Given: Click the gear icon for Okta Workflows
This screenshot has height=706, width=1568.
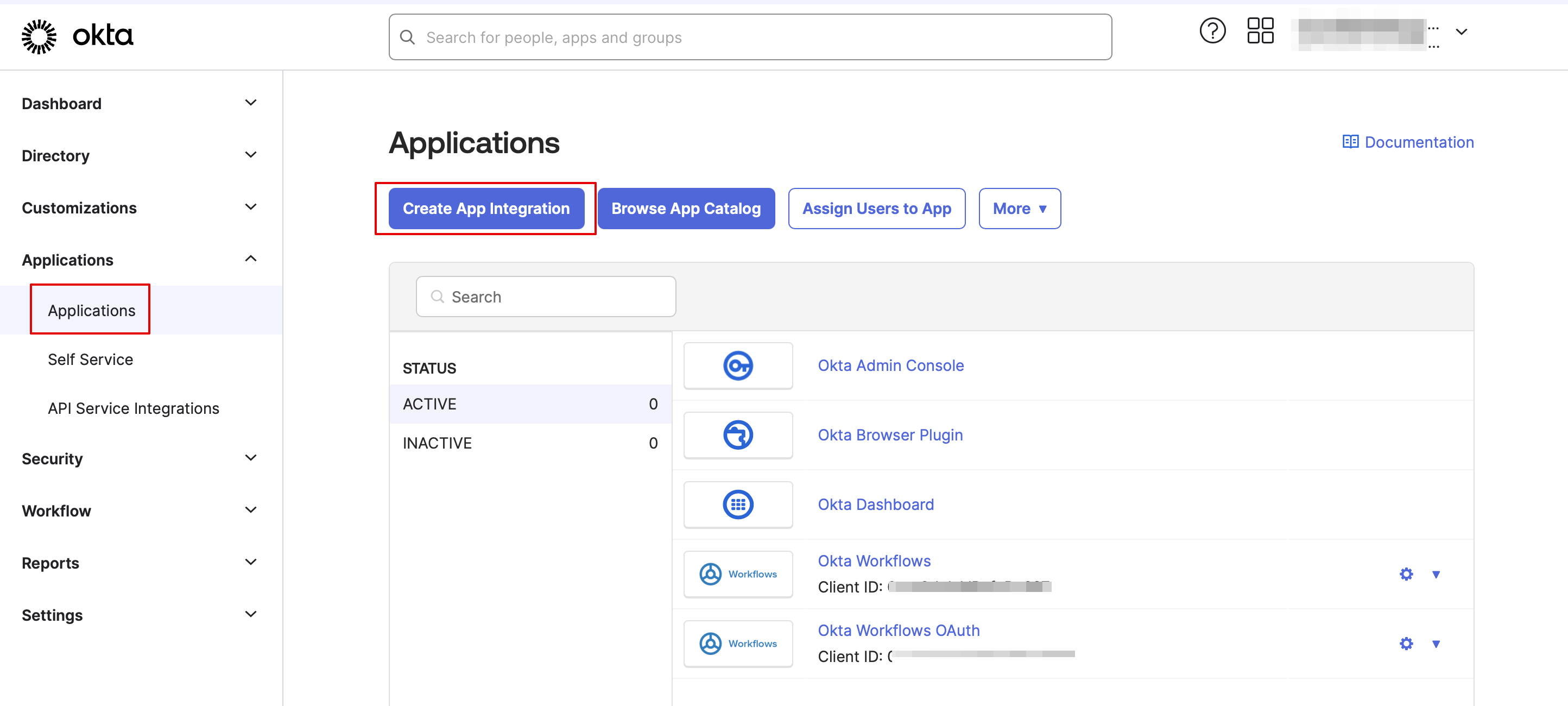Looking at the screenshot, I should pyautogui.click(x=1406, y=574).
